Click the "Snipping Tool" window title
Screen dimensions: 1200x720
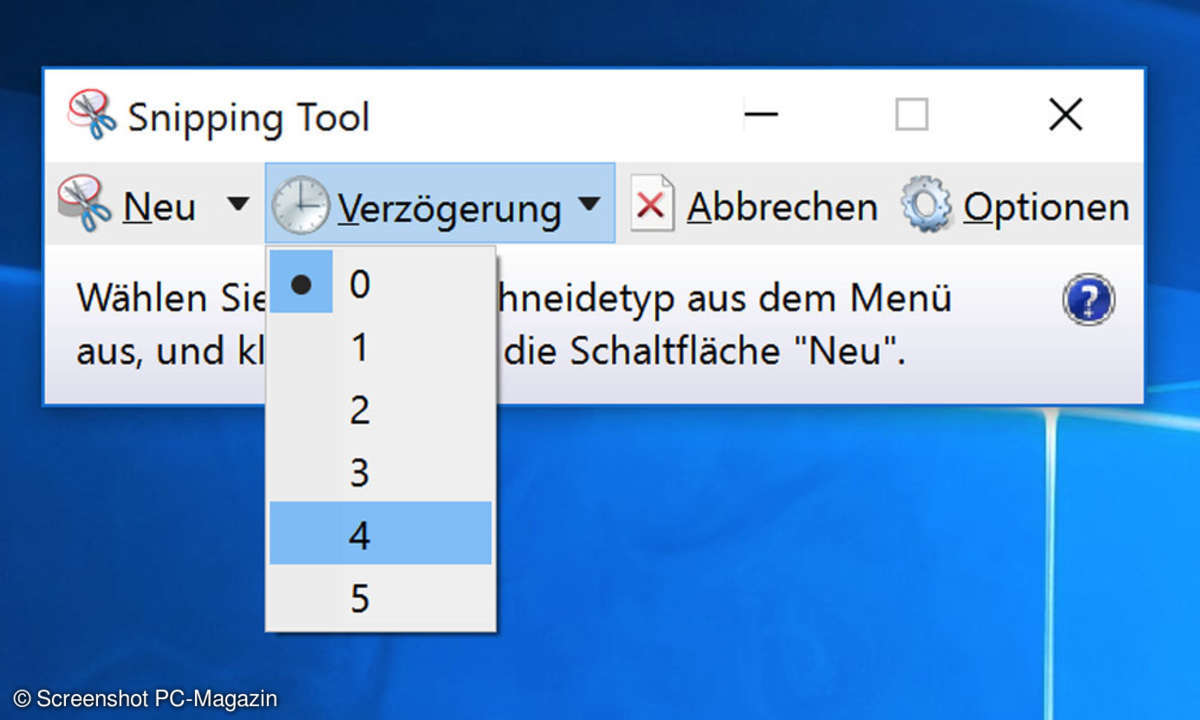249,118
